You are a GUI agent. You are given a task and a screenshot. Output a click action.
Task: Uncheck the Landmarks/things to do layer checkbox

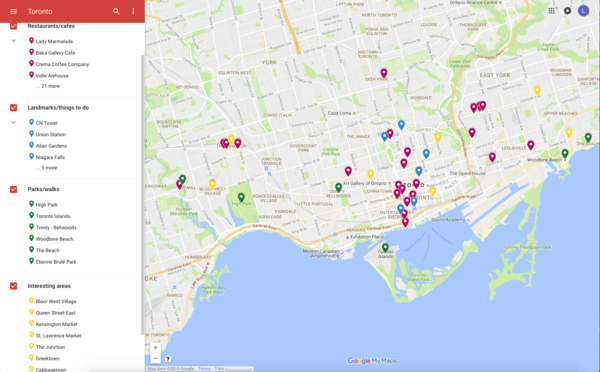click(x=13, y=108)
